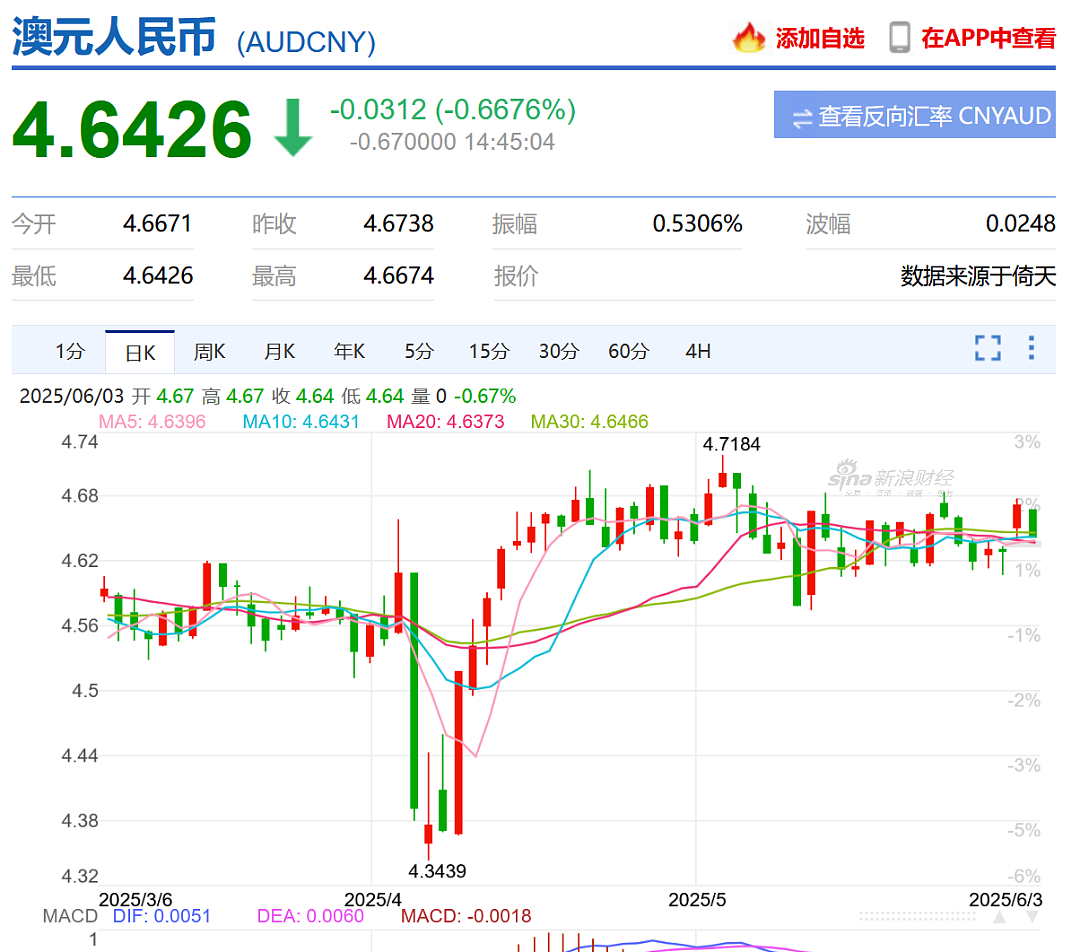Switch to the 周K chart tab
This screenshot has width=1080, height=952.
point(209,351)
